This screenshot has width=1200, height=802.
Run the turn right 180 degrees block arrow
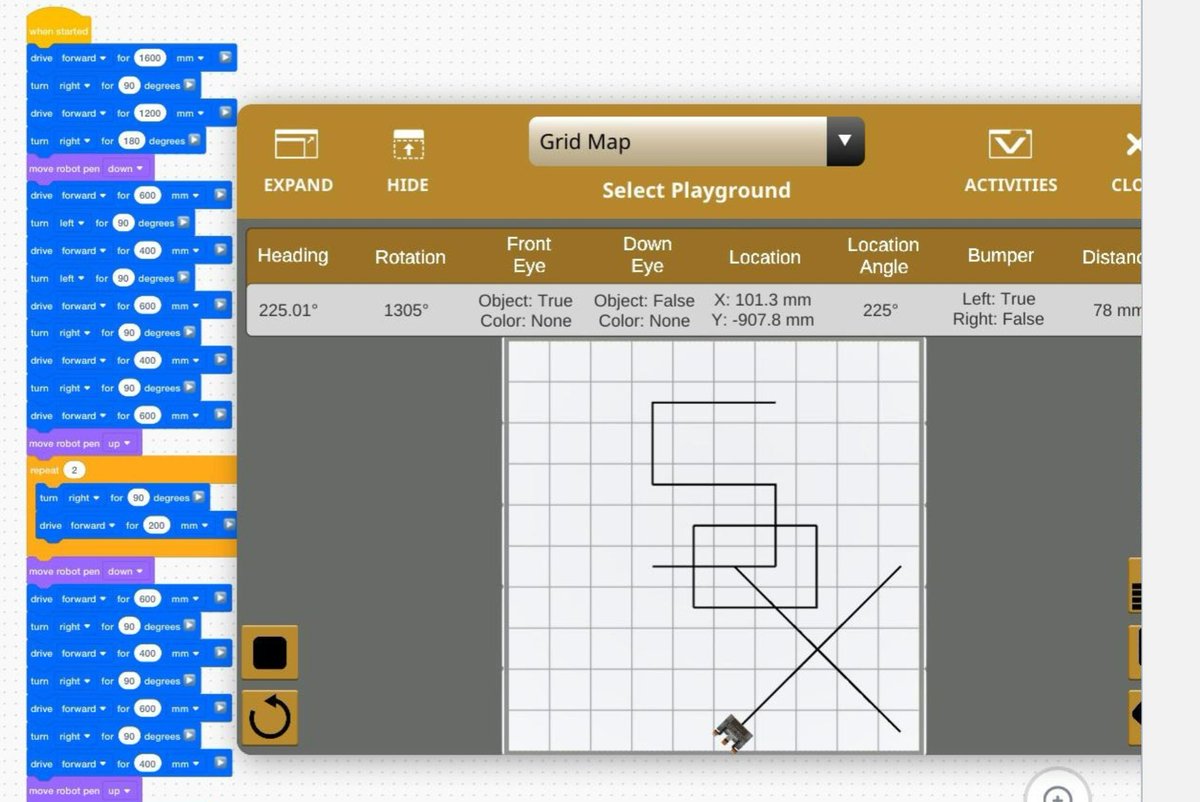click(194, 141)
